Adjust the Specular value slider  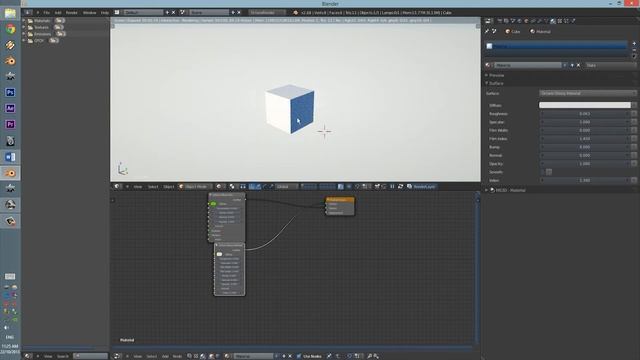click(584, 122)
